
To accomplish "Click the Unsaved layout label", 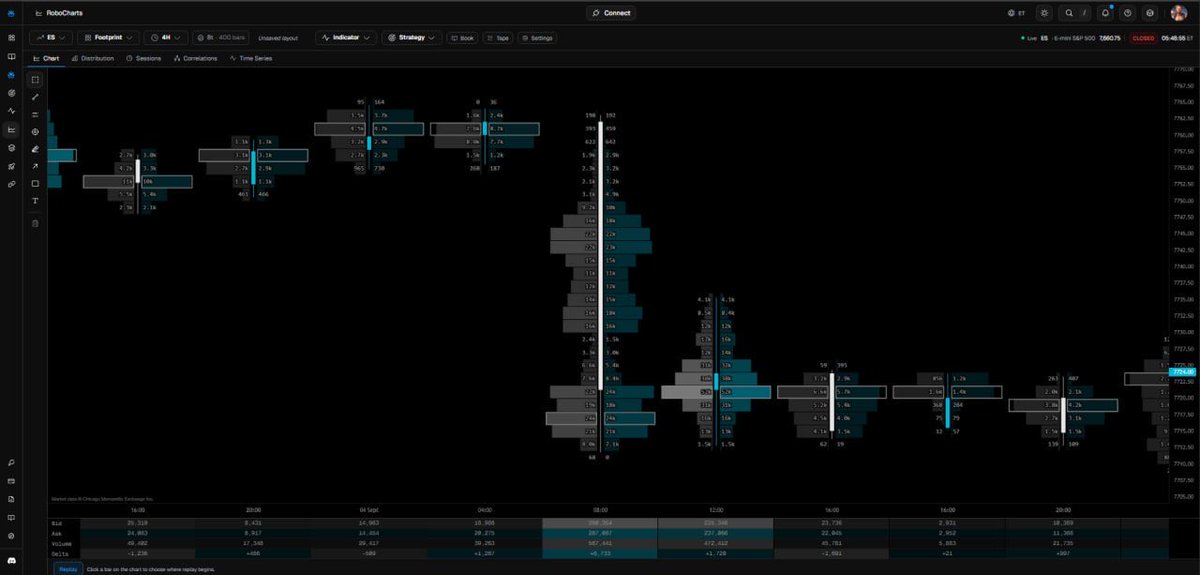I will click(x=276, y=38).
